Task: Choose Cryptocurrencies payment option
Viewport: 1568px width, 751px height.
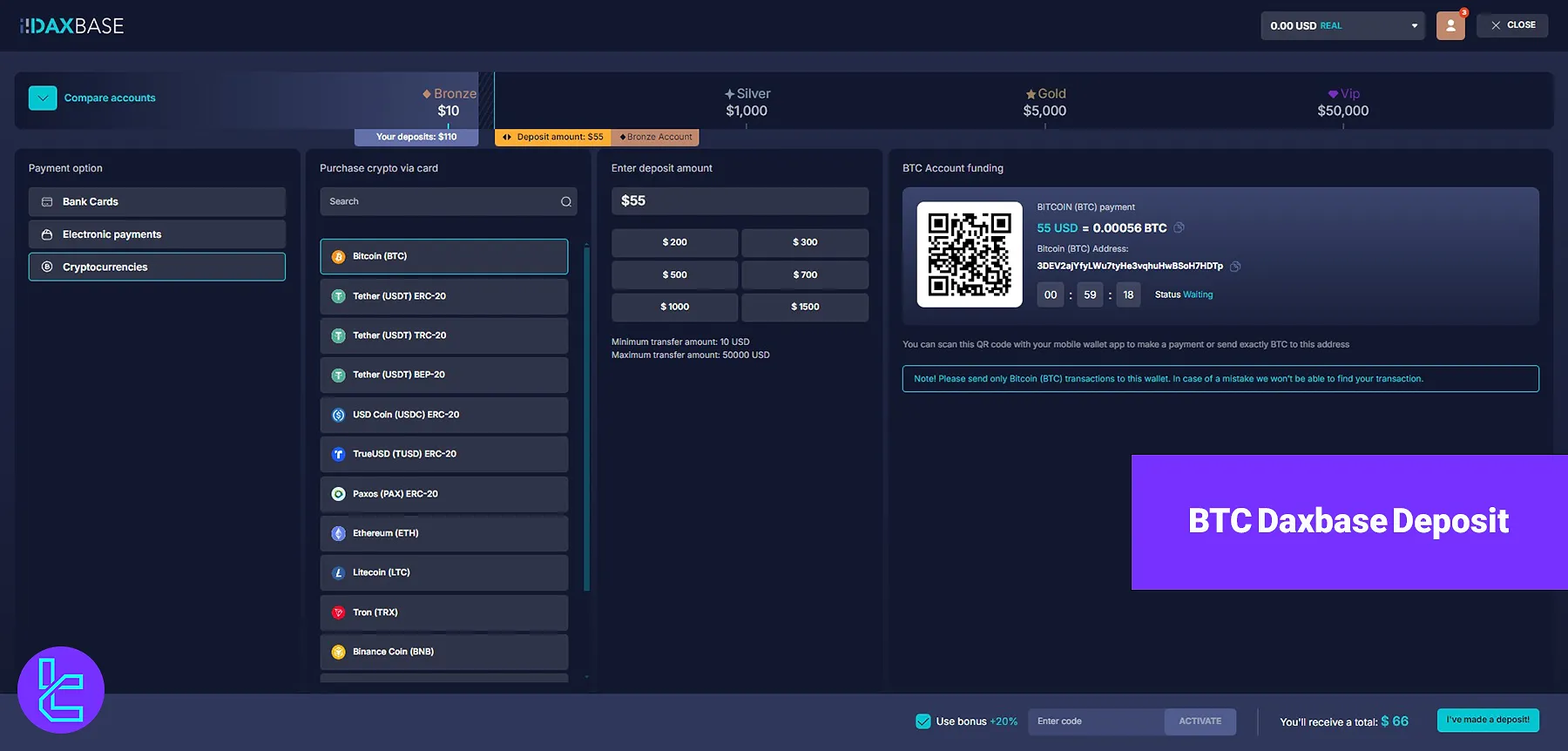Action: coord(157,267)
